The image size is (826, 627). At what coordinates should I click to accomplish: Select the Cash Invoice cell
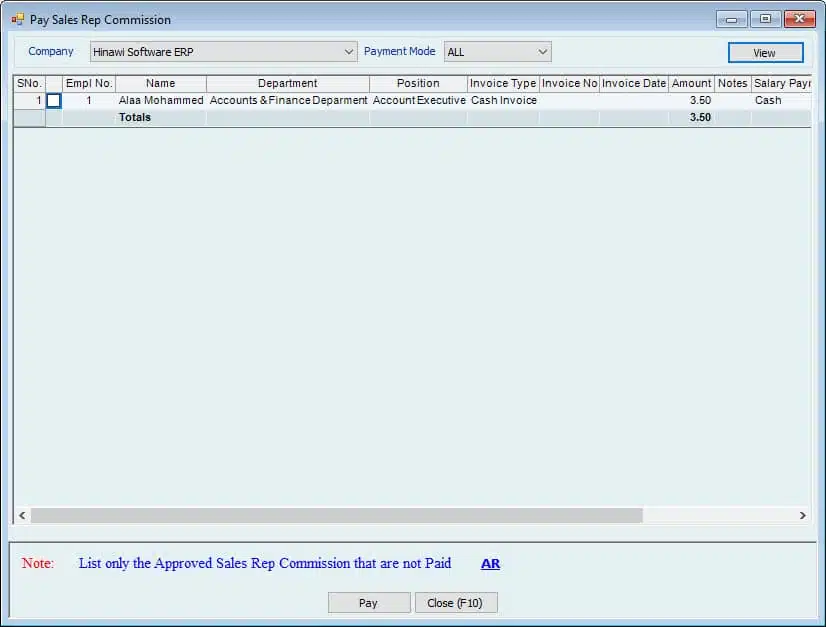(504, 100)
